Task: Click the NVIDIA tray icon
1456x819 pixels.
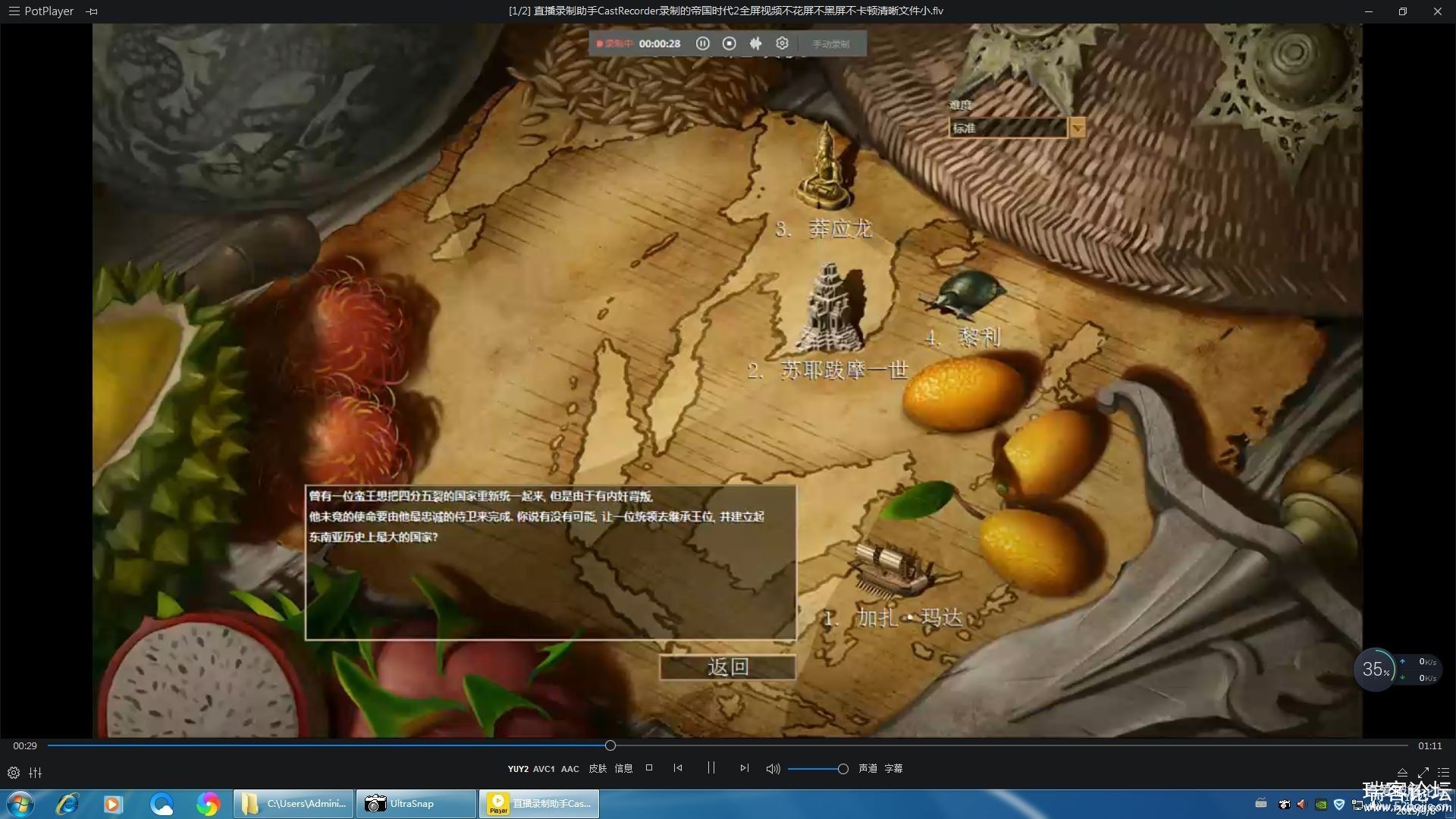Action: point(1320,805)
